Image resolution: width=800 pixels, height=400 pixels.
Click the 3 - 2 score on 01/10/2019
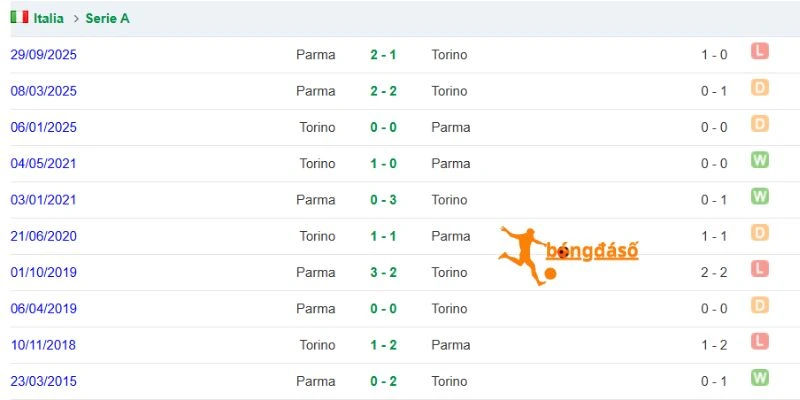[383, 272]
